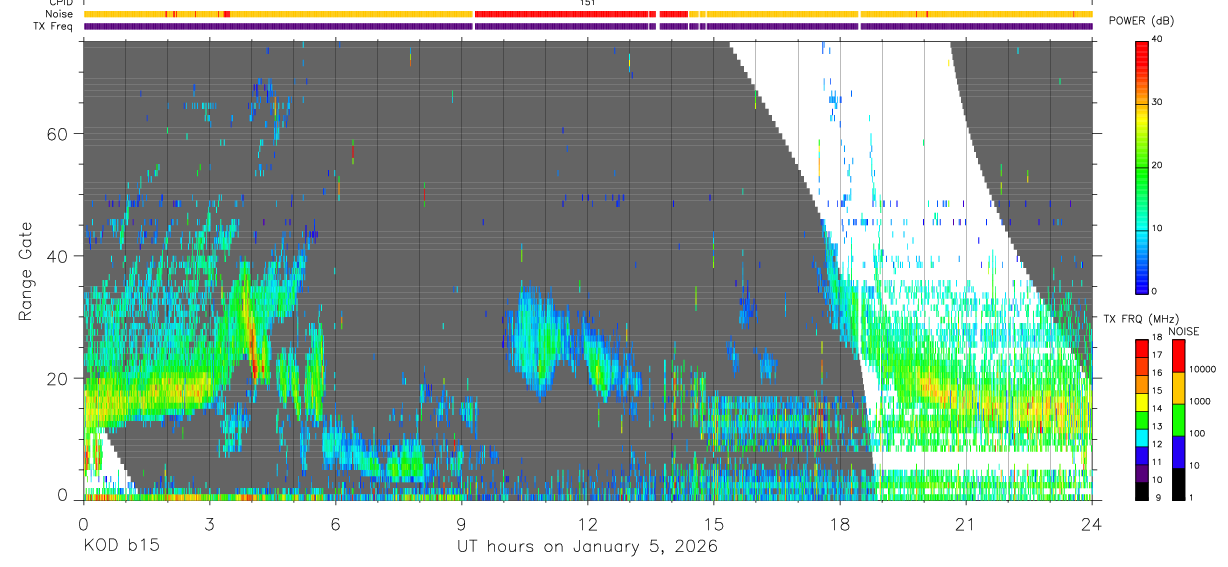Click the 1000 label on NOISE legend

click(x=1200, y=401)
